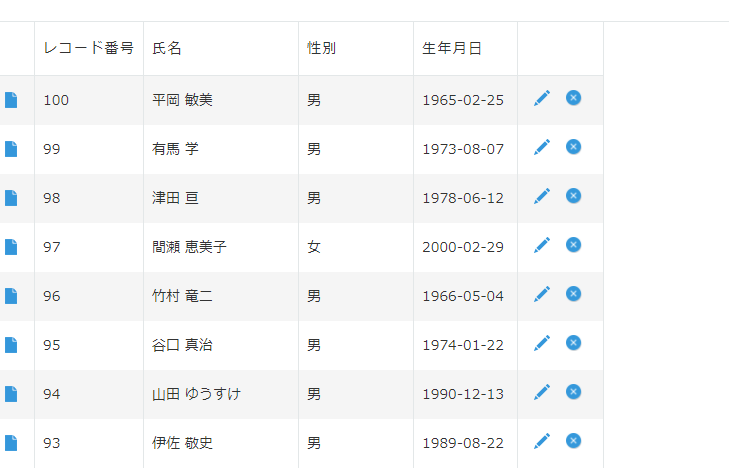Click the 氏名 column header

221,48
